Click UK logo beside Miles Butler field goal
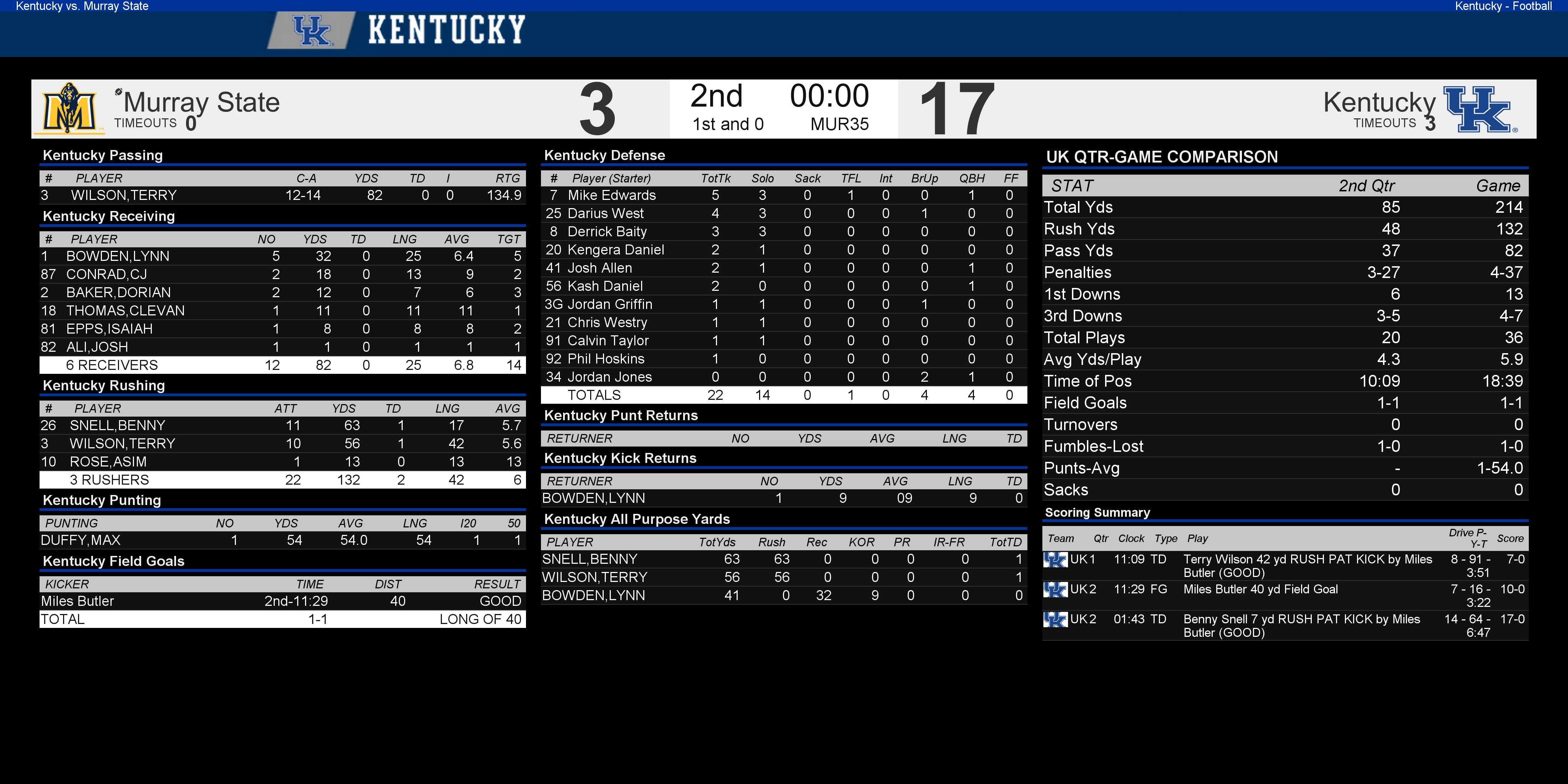 1056,589
